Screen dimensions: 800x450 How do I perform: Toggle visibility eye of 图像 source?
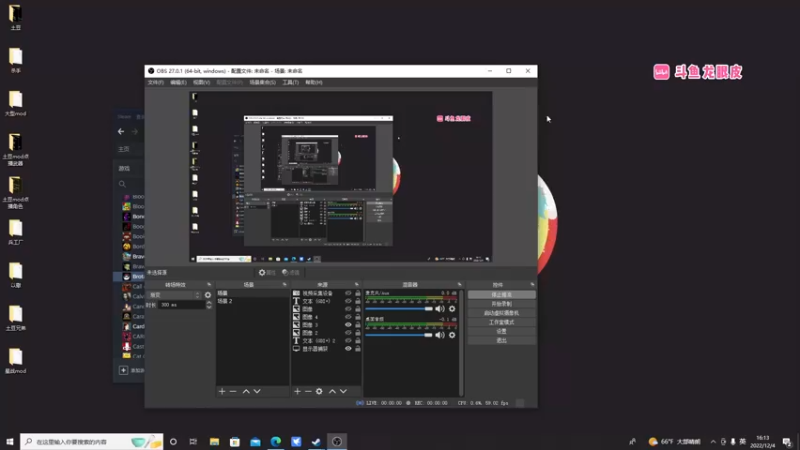click(x=348, y=309)
